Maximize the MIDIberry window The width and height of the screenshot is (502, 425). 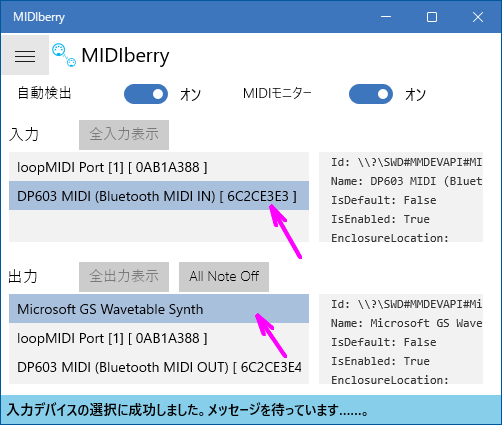(x=432, y=17)
